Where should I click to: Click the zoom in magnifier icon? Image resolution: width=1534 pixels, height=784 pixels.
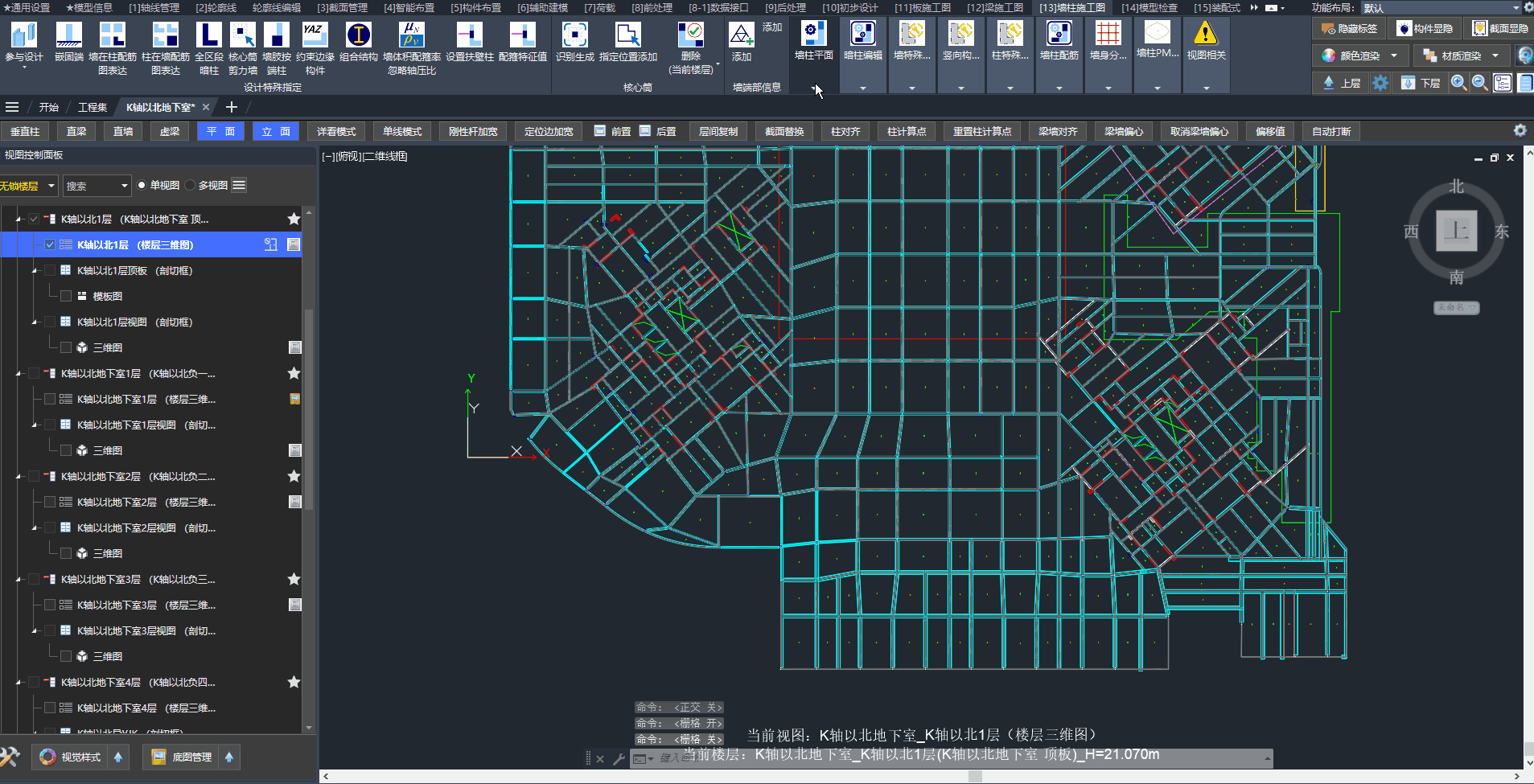pyautogui.click(x=1458, y=83)
